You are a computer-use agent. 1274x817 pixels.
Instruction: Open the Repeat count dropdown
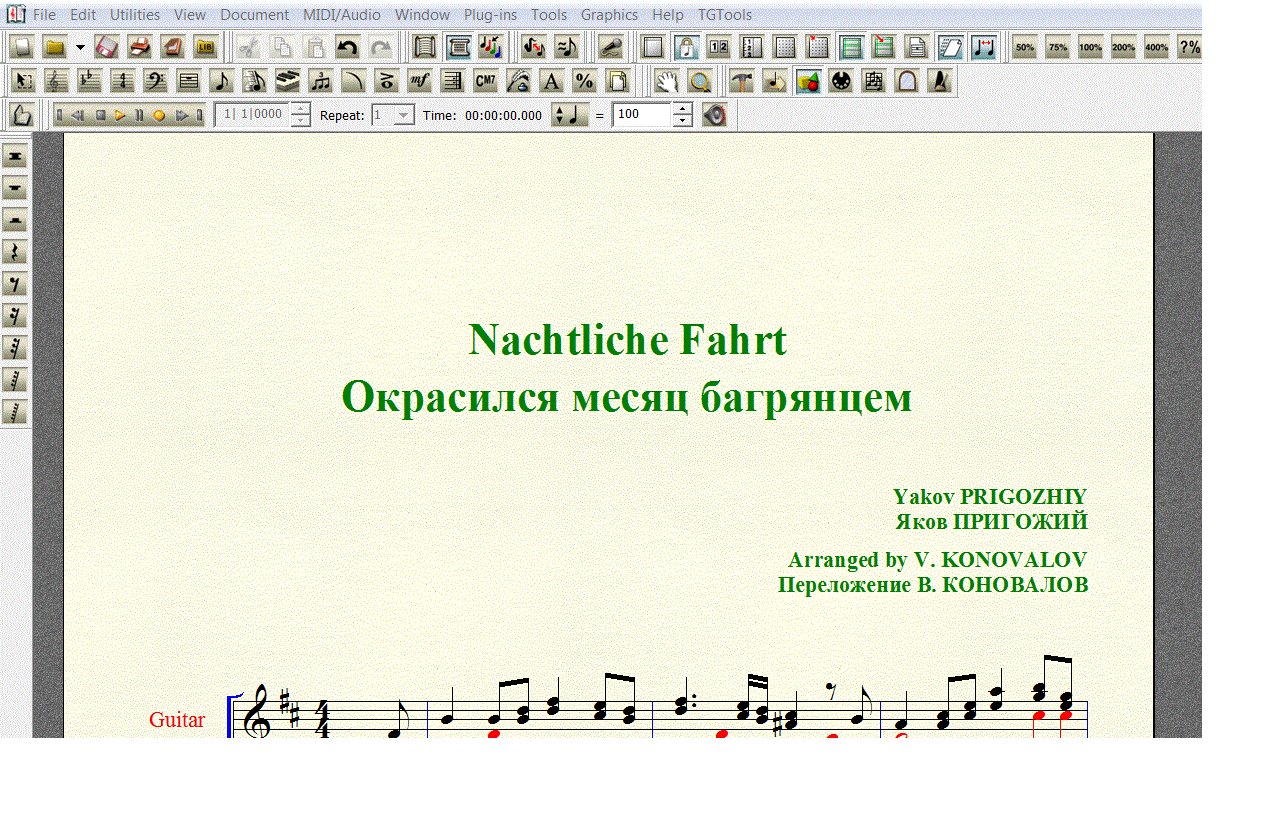[403, 115]
